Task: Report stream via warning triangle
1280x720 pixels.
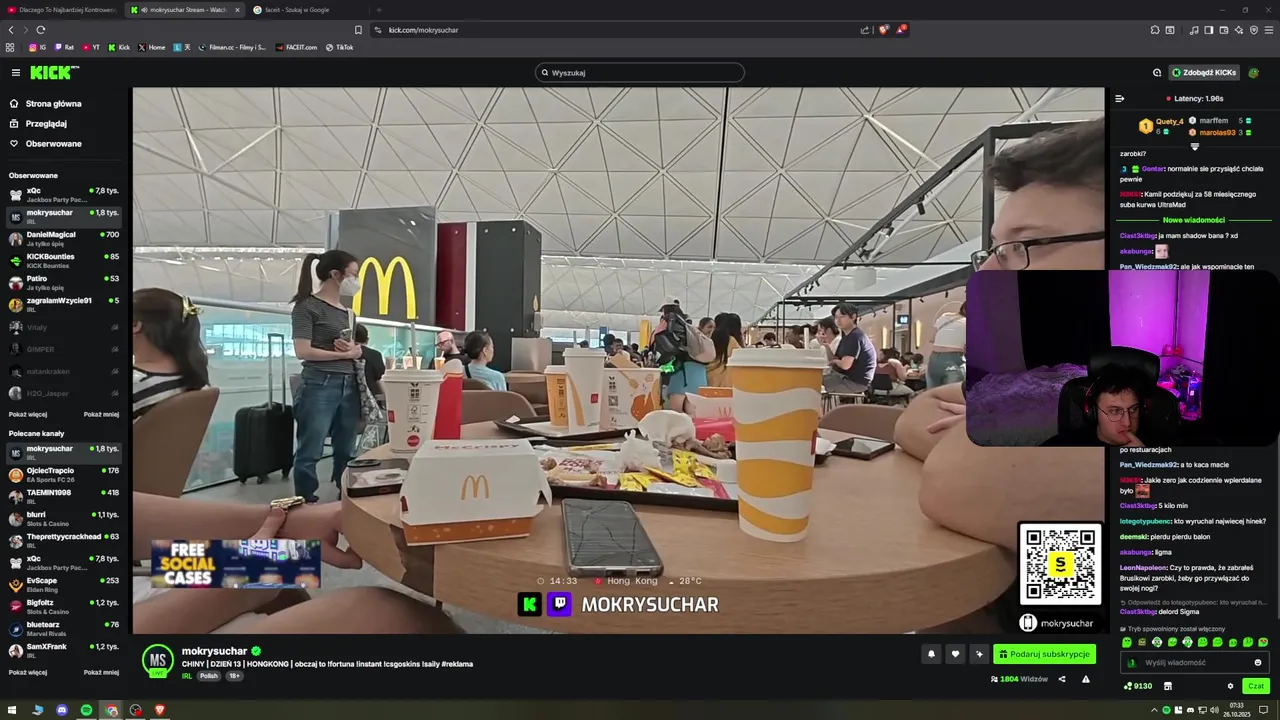Action: click(x=1086, y=679)
